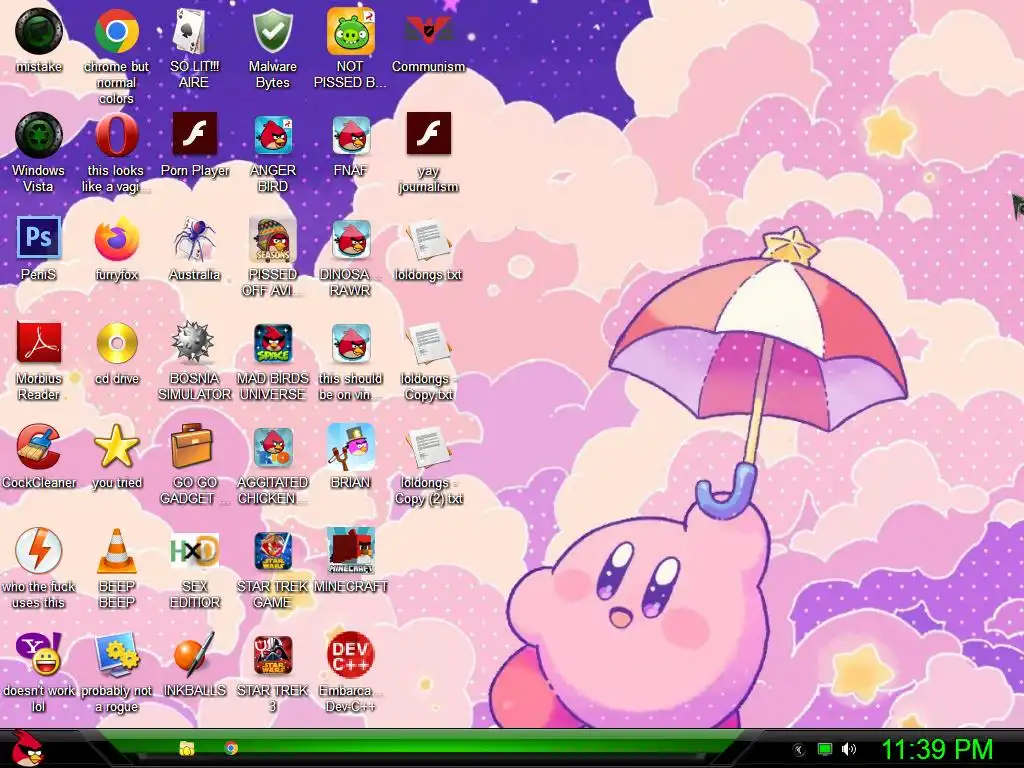Open the 'doesn't work lol' Yahoo icon
Screen dimensions: 1024x768
click(x=39, y=654)
